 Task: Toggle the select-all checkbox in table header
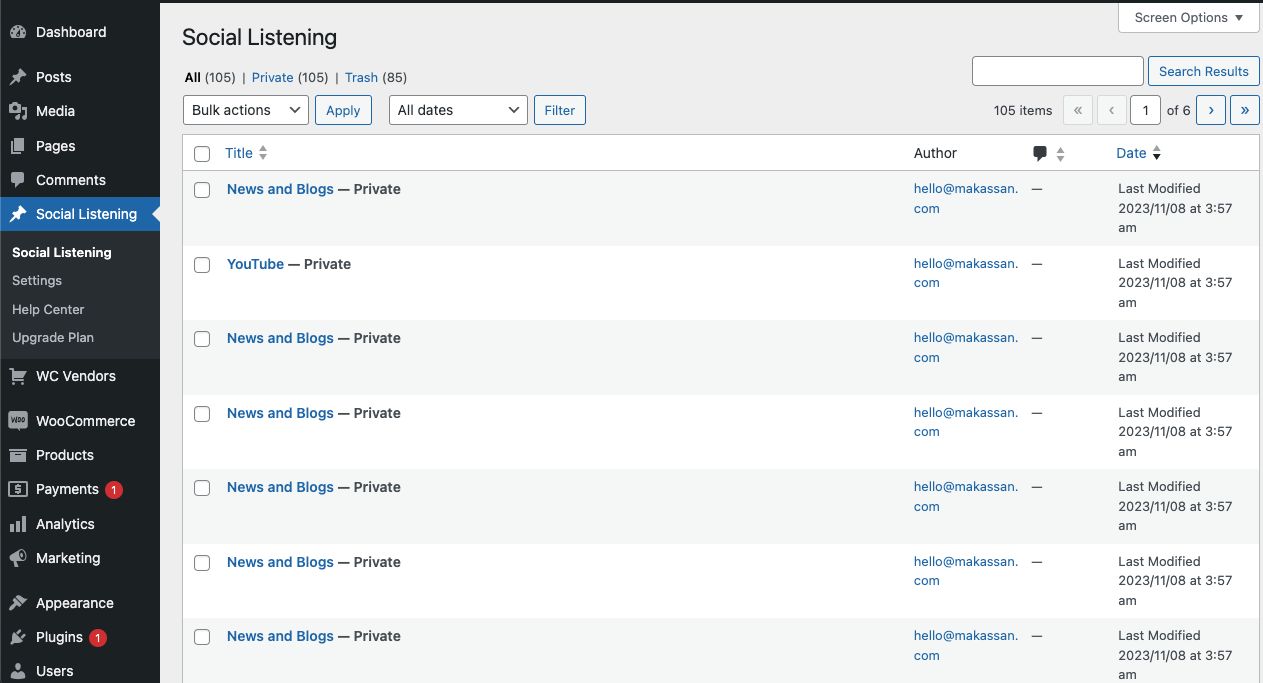pos(202,154)
